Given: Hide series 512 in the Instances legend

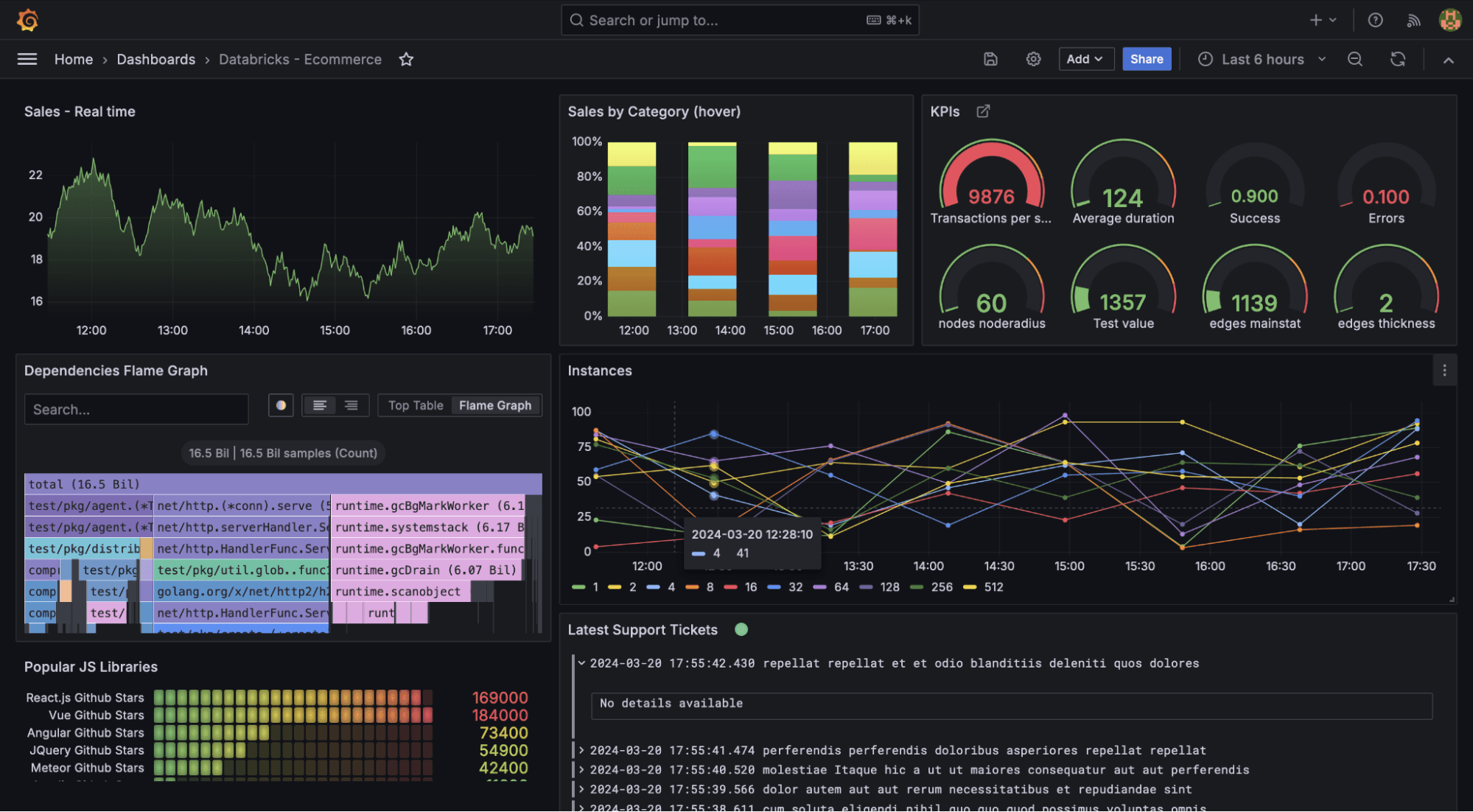Looking at the screenshot, I should [992, 587].
